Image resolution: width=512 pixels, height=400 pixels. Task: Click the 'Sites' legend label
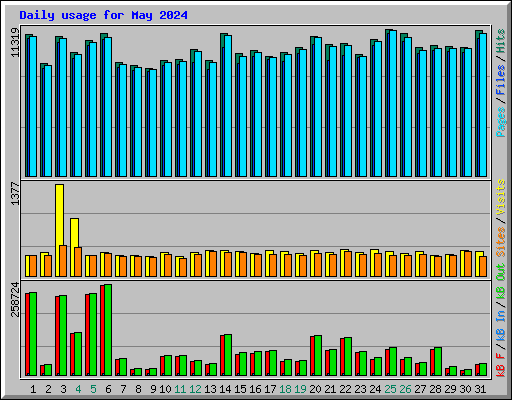point(500,242)
